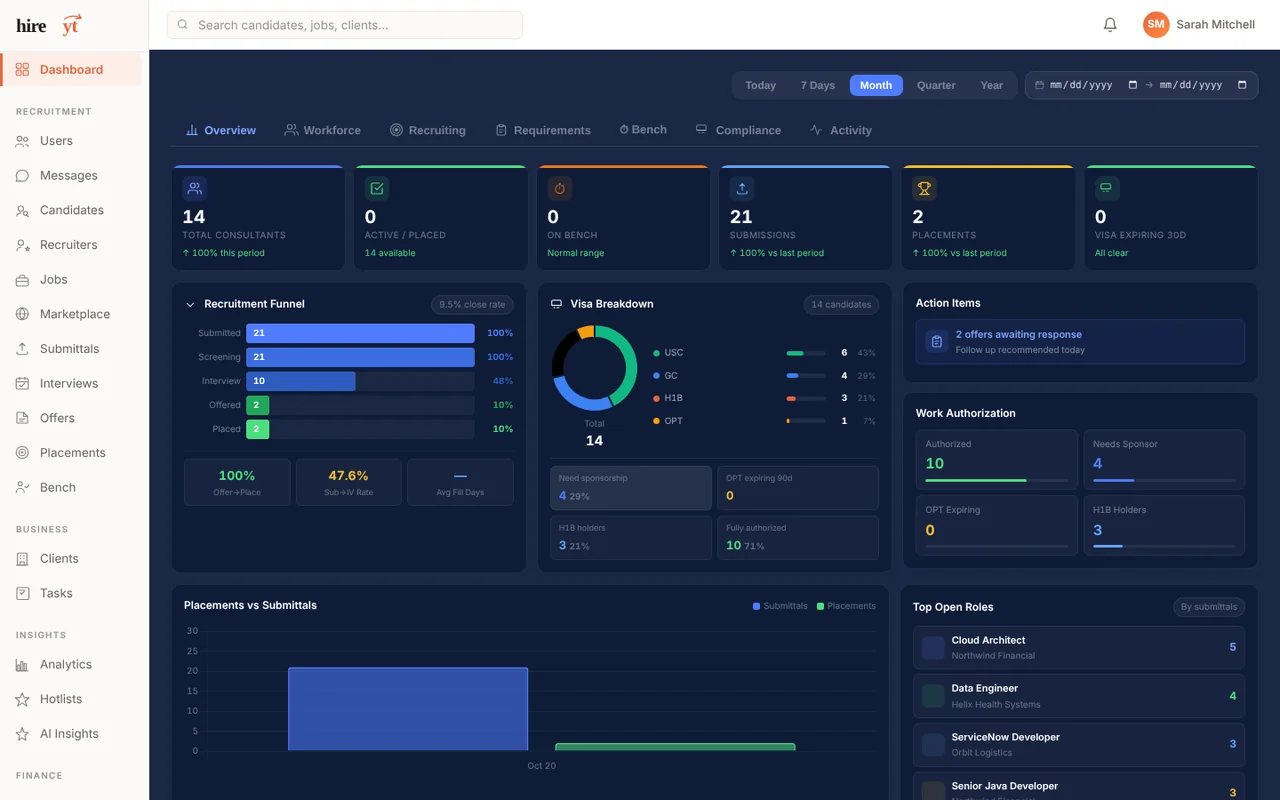Switch to the Workforce tab
Viewport: 1280px width, 800px height.
coord(323,130)
